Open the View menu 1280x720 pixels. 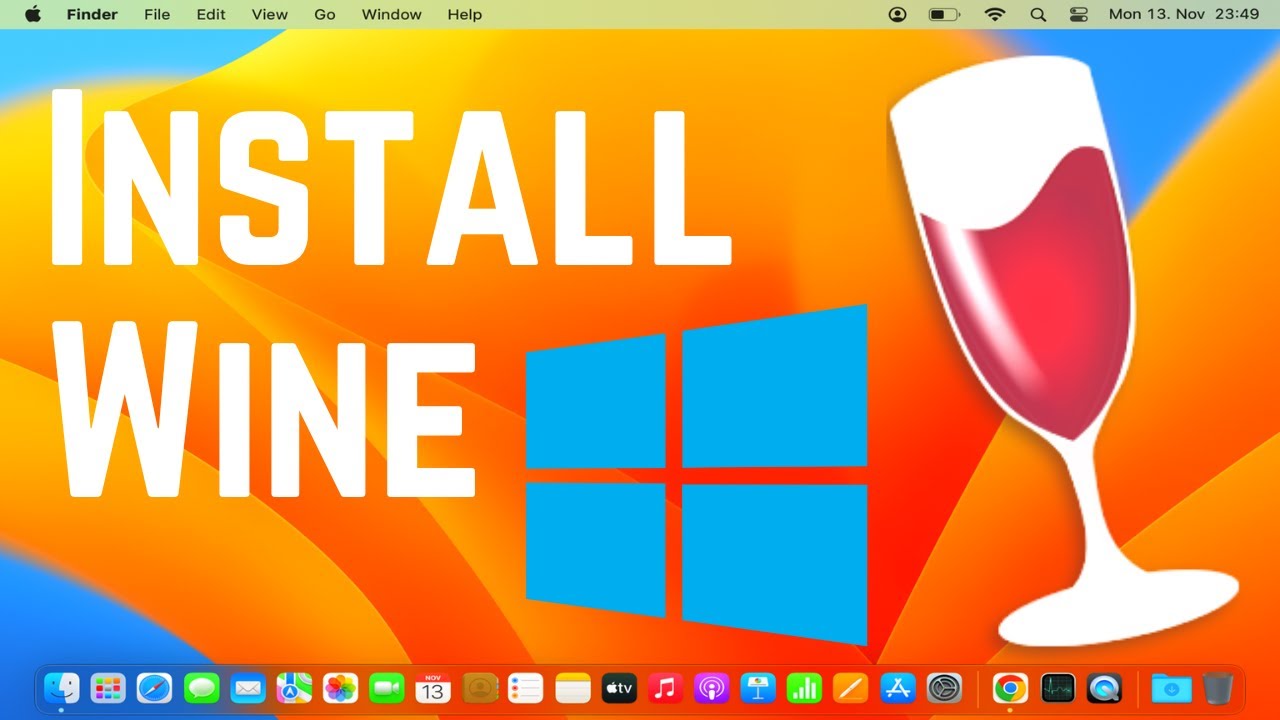[x=270, y=14]
